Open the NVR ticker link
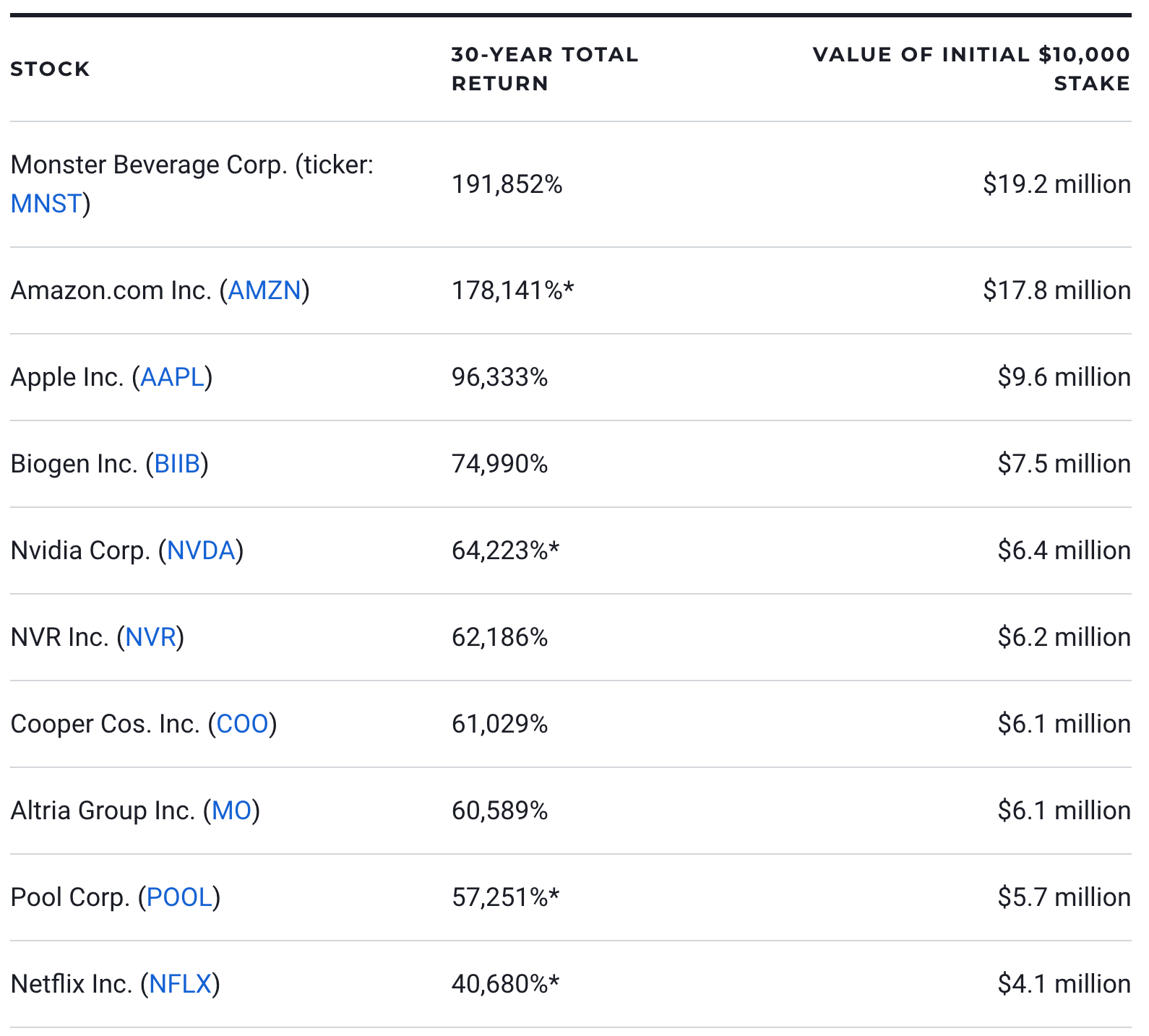The width and height of the screenshot is (1149, 1036). [150, 637]
